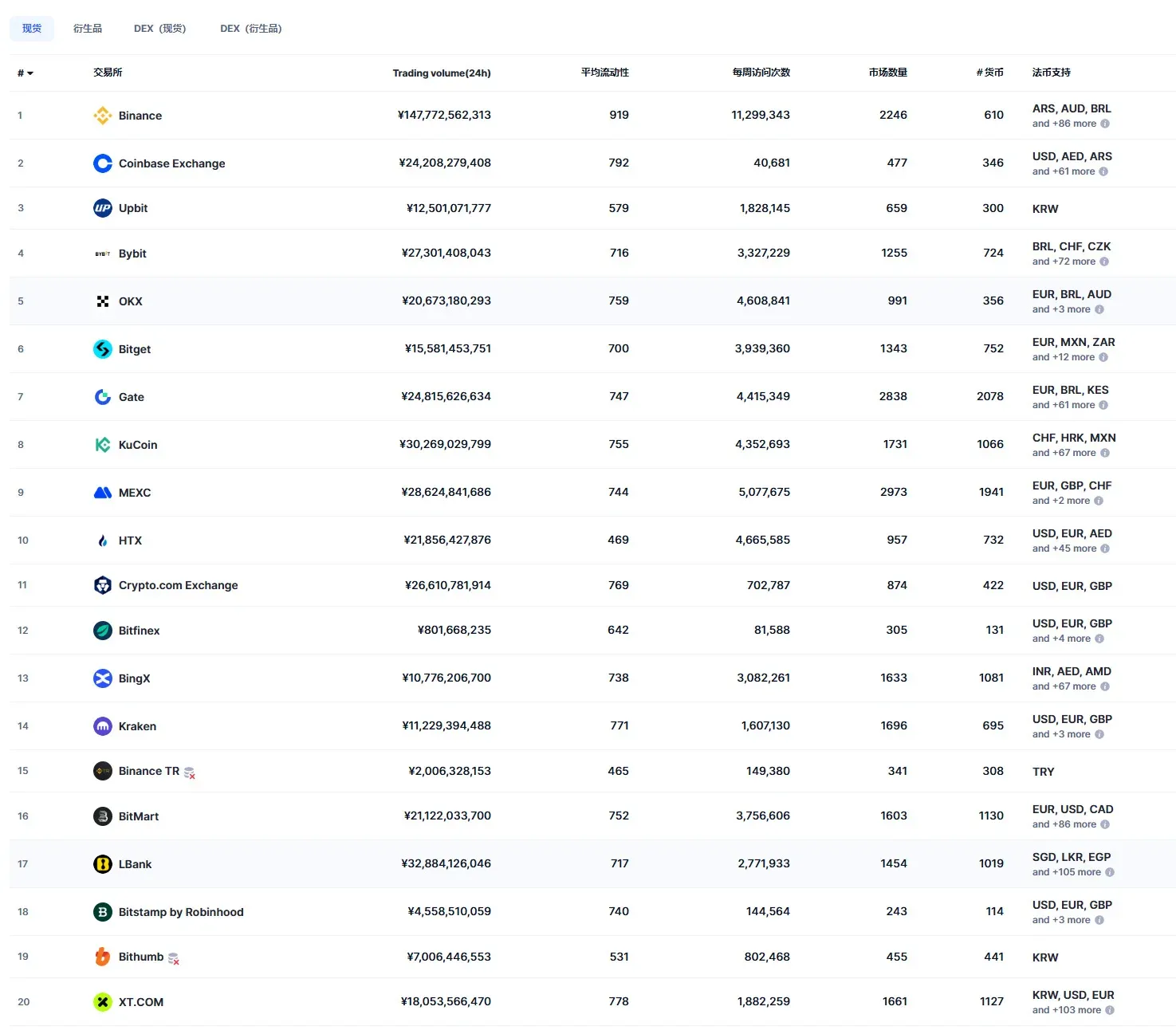This screenshot has height=1030, width=1176.
Task: Sort by 平均流动性 column header
Action: 605,73
